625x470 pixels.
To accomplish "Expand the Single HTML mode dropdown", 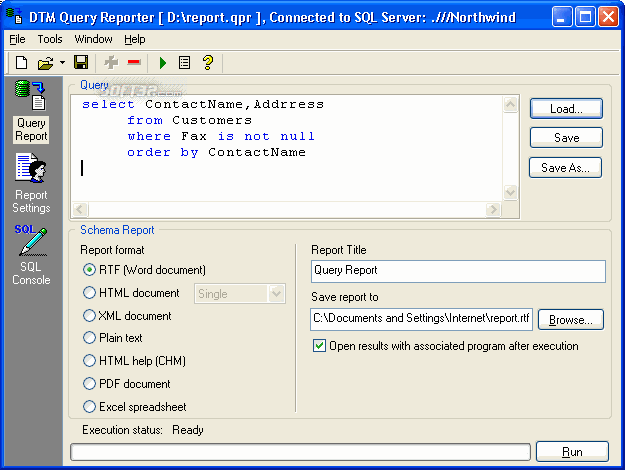I will [x=277, y=294].
